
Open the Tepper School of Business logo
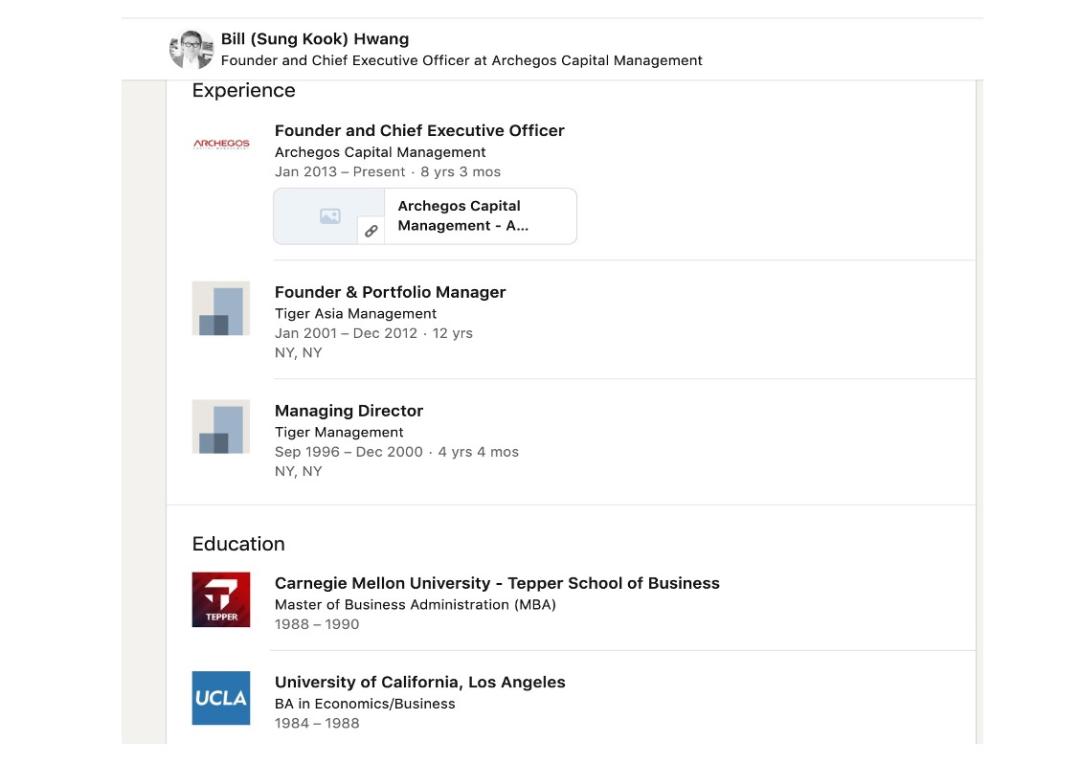[x=221, y=599]
